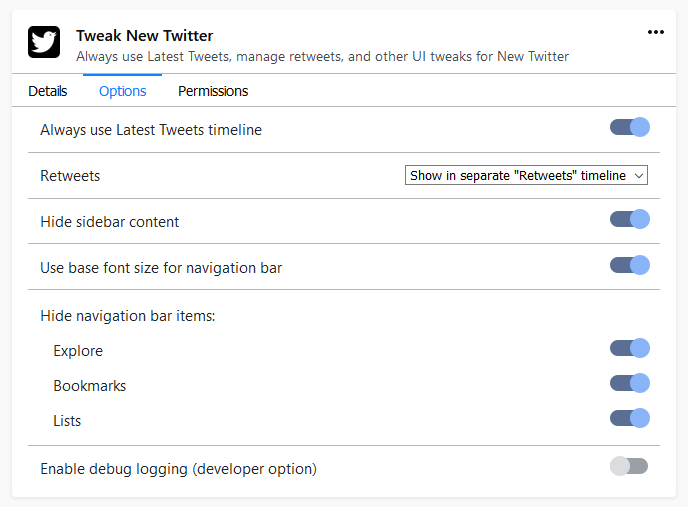
Task: Toggle Hide sidebar content switch
Action: 630,219
